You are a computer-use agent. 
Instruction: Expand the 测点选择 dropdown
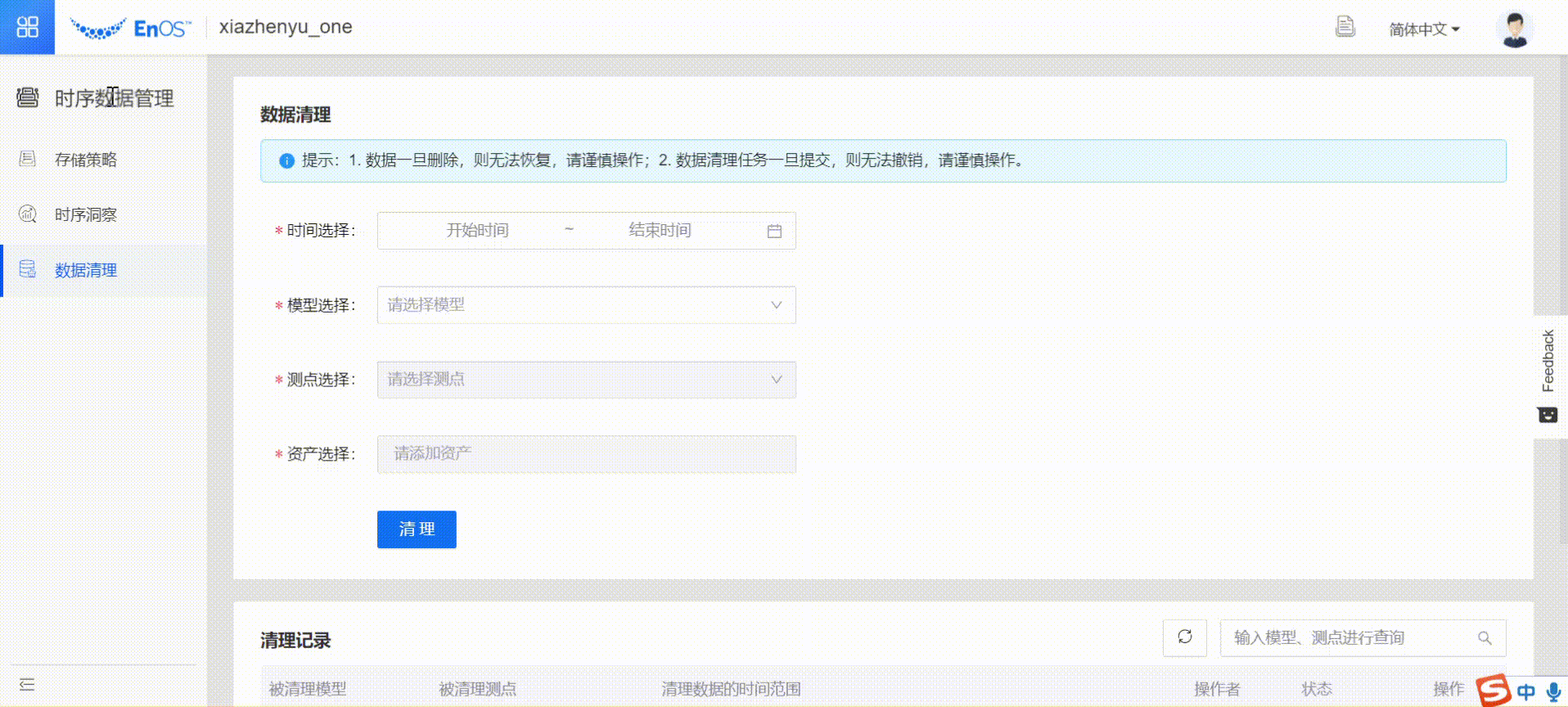pos(586,380)
